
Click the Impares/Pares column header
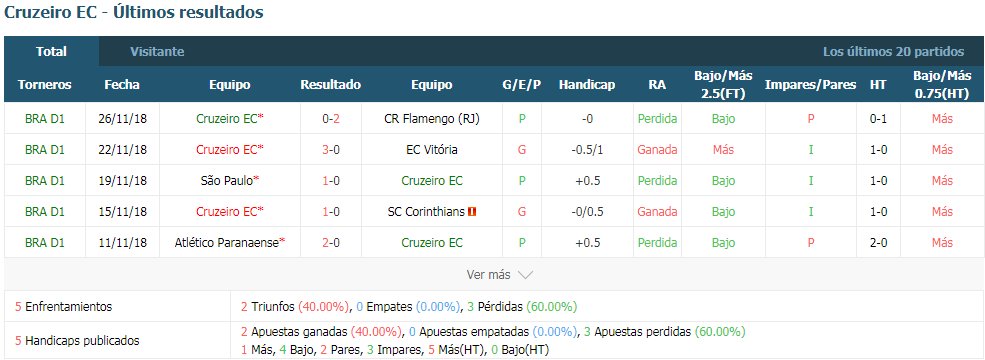click(810, 85)
